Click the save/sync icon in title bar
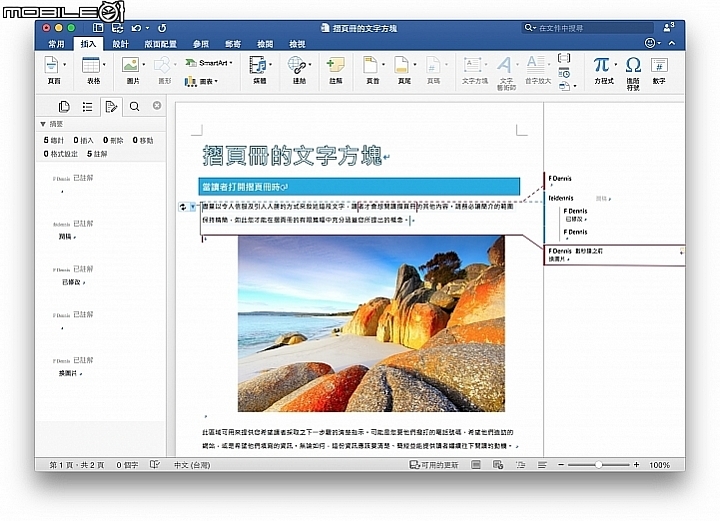Image resolution: width=720 pixels, height=521 pixels. click(118, 28)
